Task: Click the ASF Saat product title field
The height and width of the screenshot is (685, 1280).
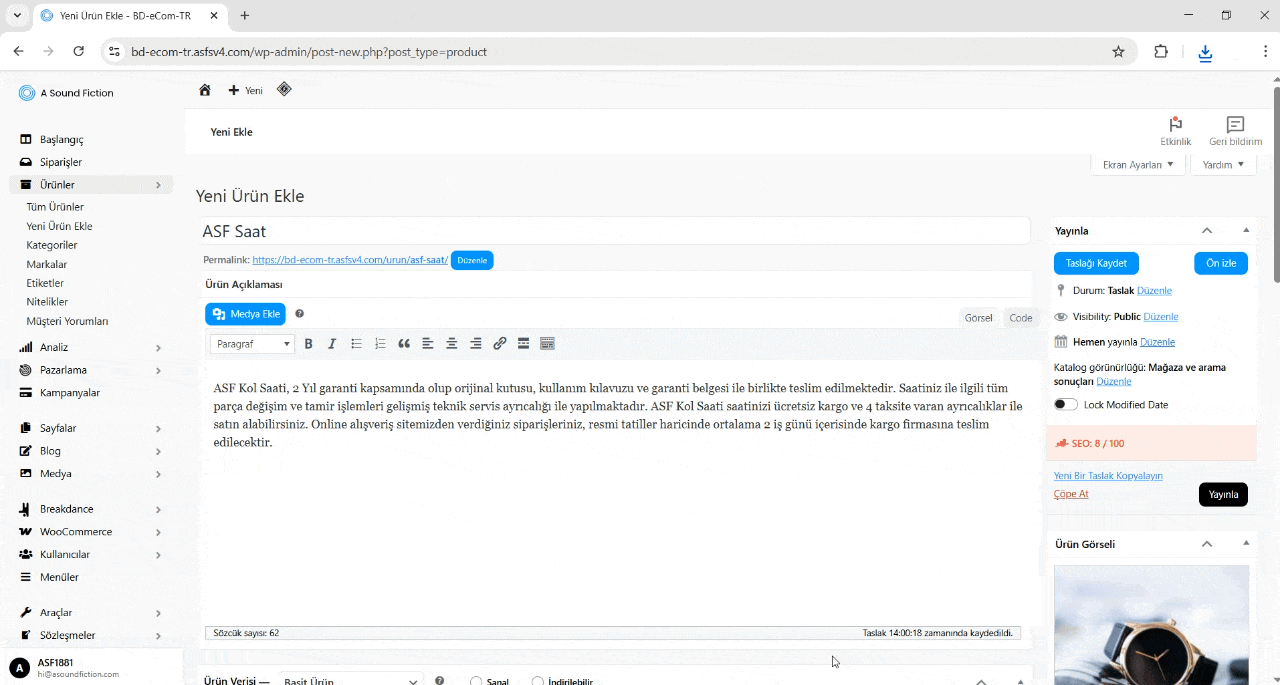Action: pyautogui.click(x=615, y=231)
